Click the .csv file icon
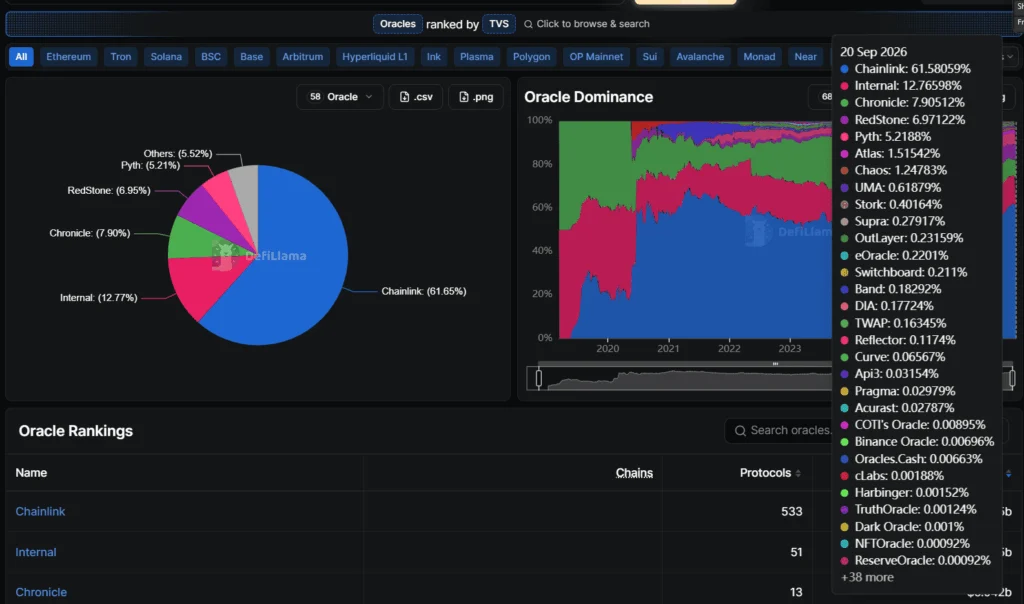 pos(404,97)
